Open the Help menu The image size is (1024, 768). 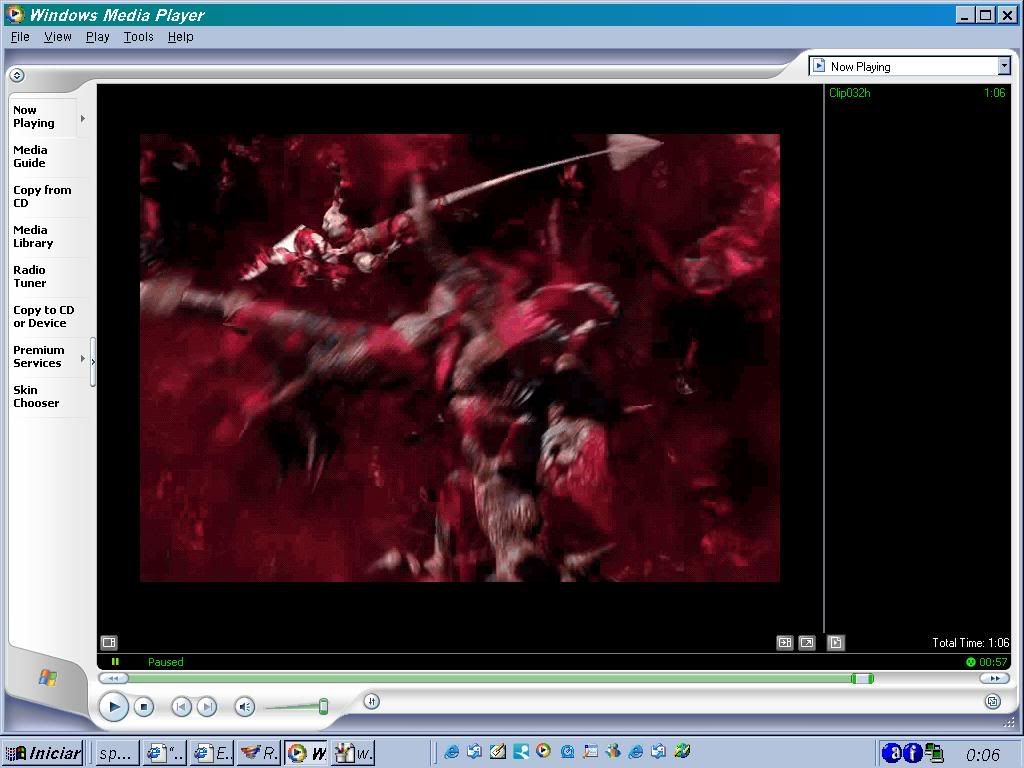point(180,37)
